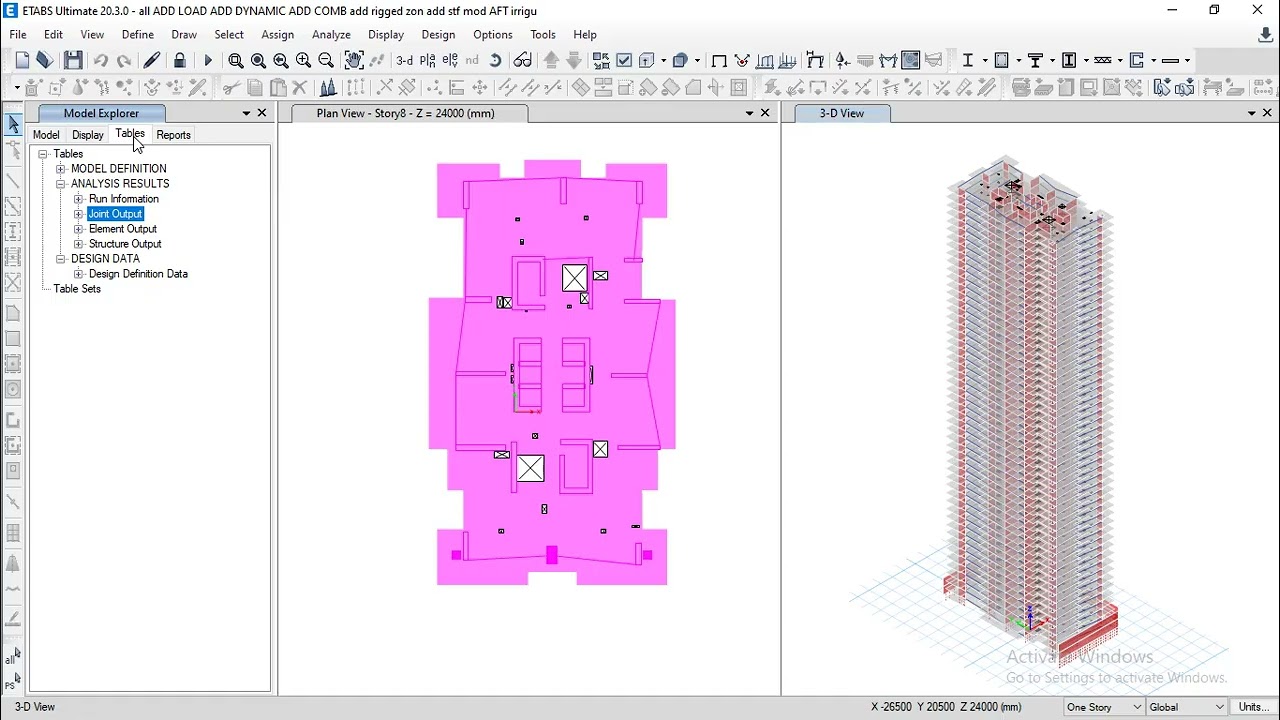Click the scissors Cut icon

(x=231, y=88)
